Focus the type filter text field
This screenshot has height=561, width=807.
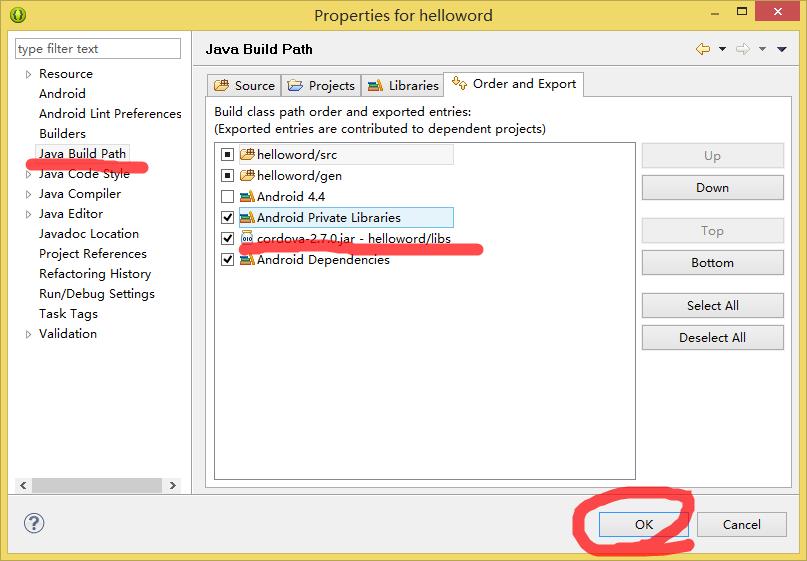tap(98, 48)
